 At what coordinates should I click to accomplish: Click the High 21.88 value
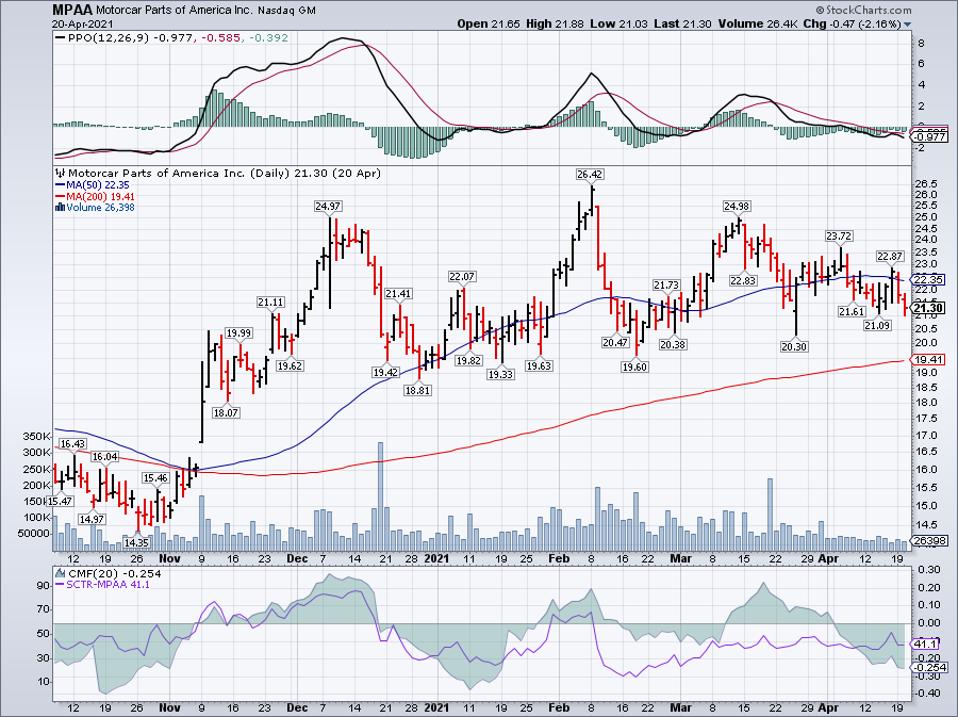point(556,24)
